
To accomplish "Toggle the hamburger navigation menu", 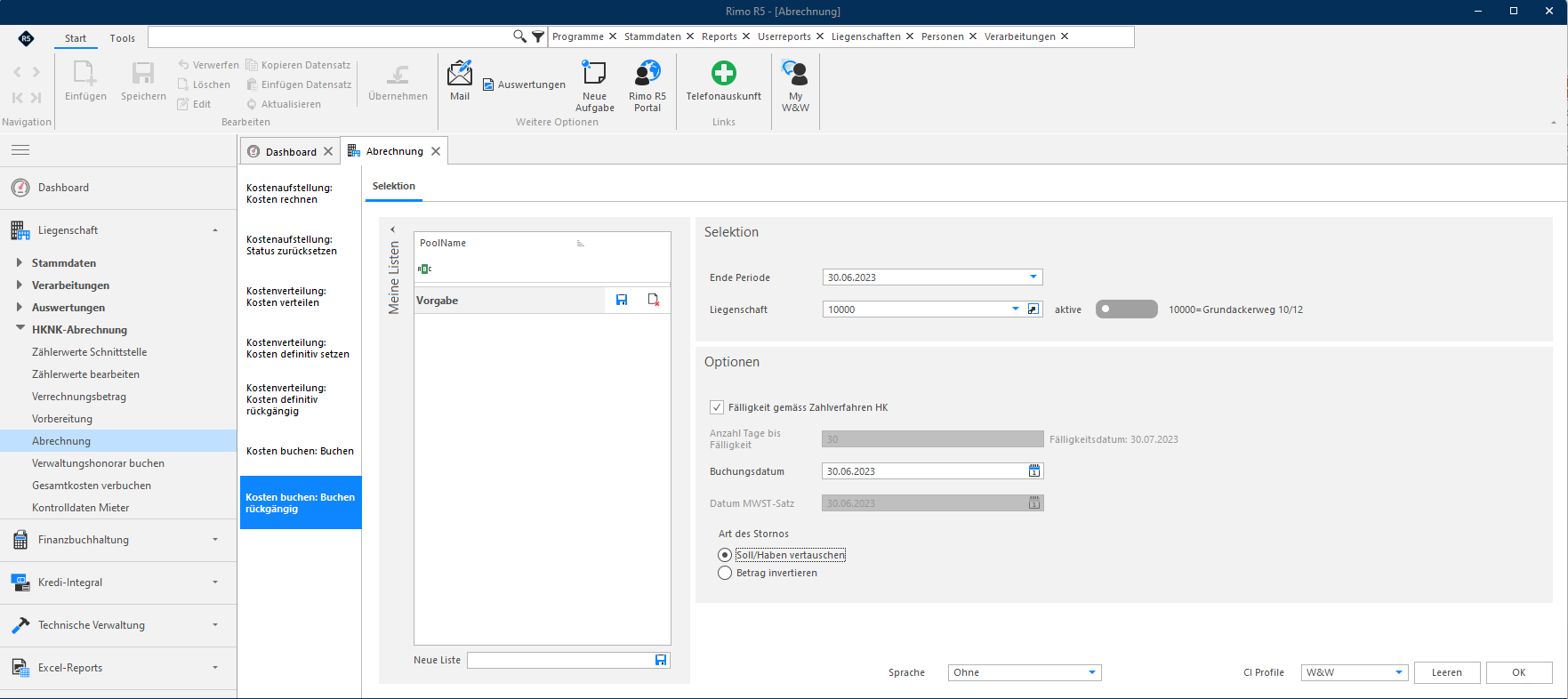I will click(20, 150).
